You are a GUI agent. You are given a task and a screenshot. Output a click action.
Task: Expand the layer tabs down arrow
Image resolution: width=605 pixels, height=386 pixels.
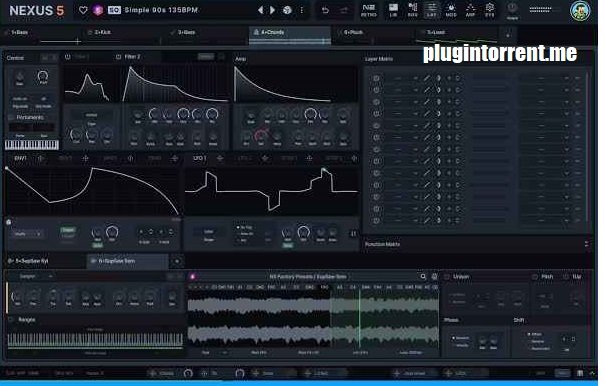[508, 35]
